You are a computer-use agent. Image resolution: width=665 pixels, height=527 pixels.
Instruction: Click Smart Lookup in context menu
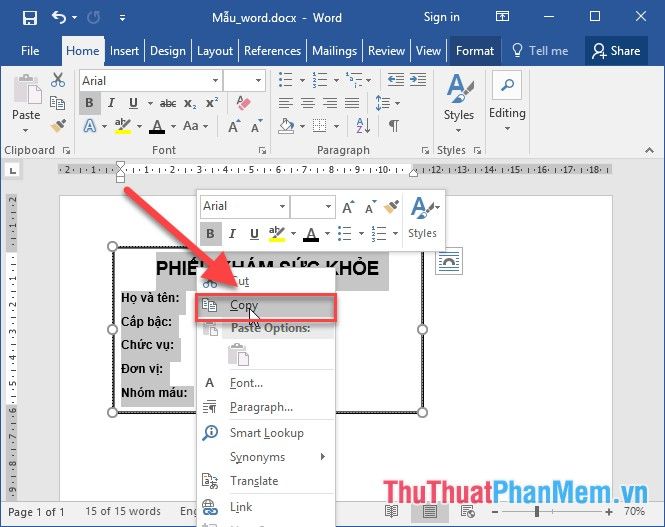(x=266, y=433)
